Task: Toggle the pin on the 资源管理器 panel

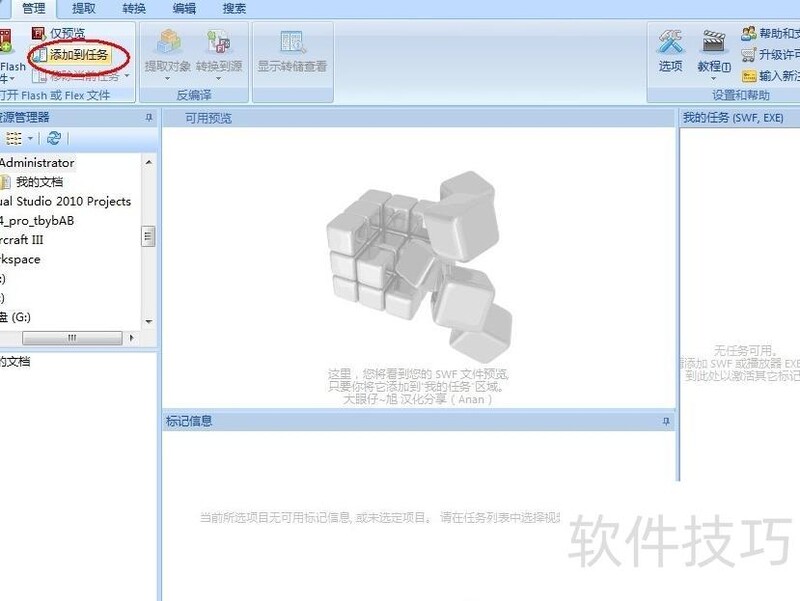Action: pyautogui.click(x=149, y=118)
